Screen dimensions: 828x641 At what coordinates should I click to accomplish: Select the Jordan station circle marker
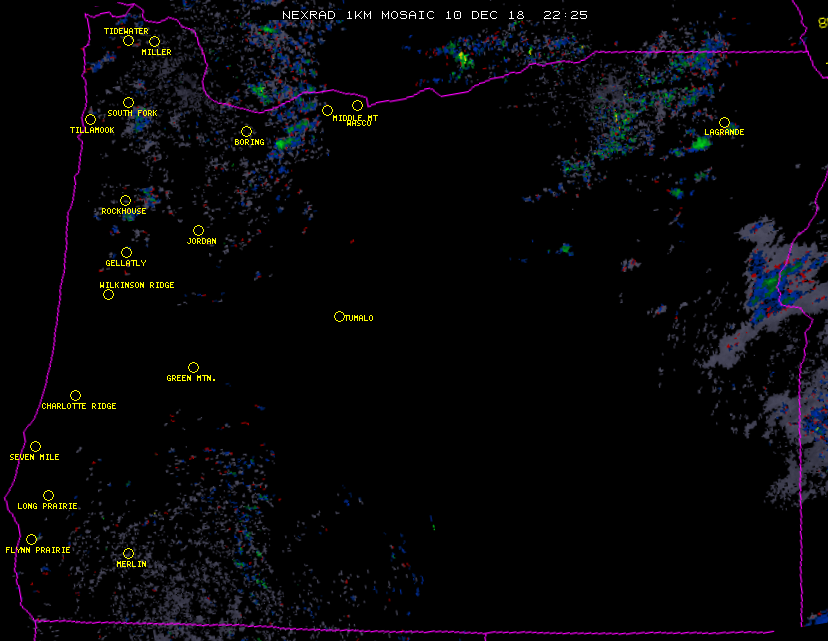(x=198, y=230)
